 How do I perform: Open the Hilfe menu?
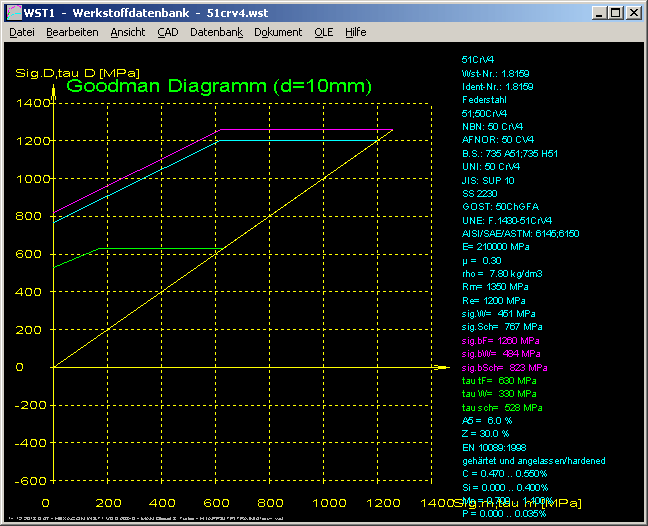tap(355, 32)
